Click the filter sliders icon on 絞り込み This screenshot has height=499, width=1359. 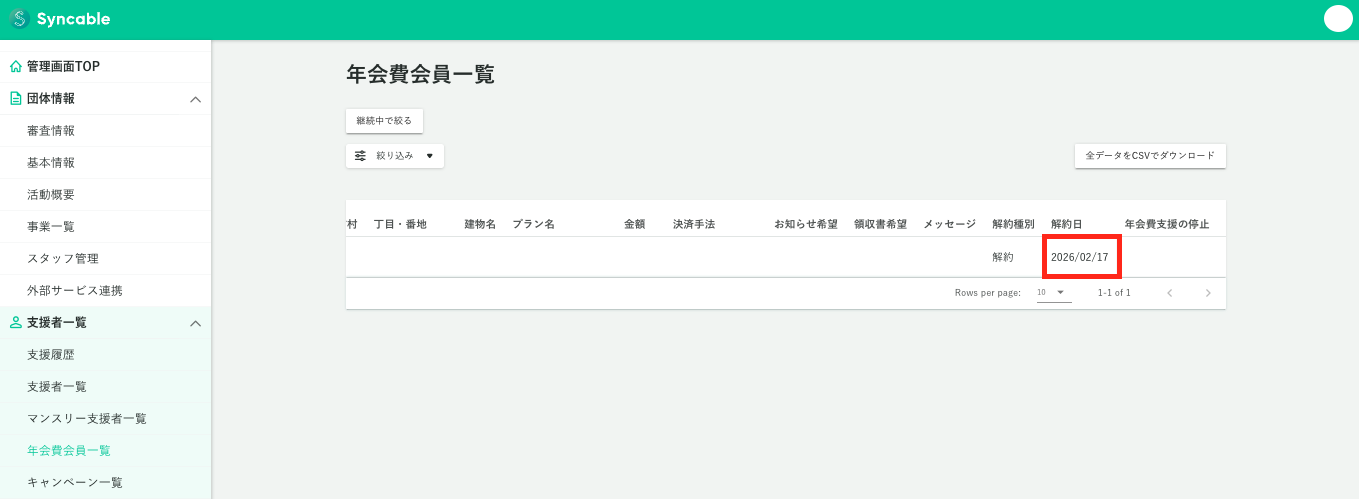pos(361,156)
